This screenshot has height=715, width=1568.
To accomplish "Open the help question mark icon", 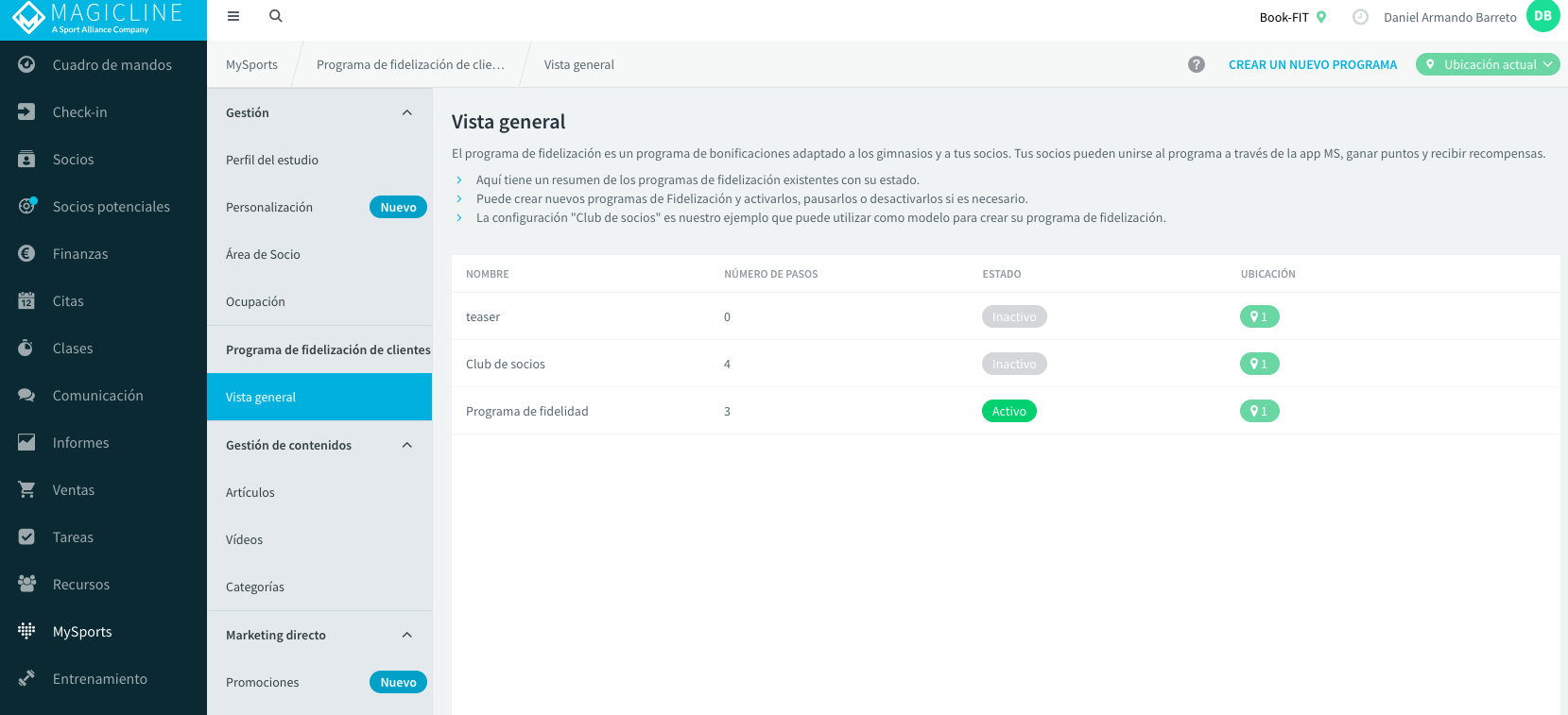I will pos(1197,64).
